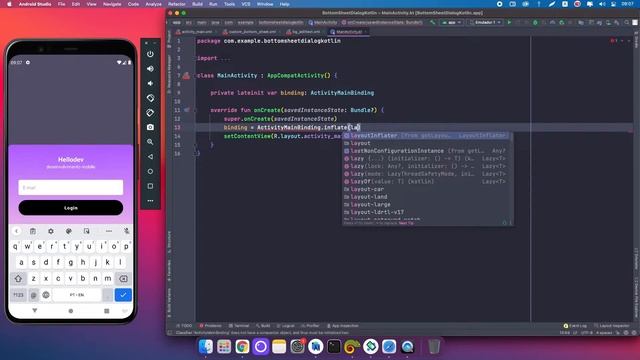This screenshot has width=640, height=360.
Task: Click the phone keyboard backspace key
Action: point(123,278)
